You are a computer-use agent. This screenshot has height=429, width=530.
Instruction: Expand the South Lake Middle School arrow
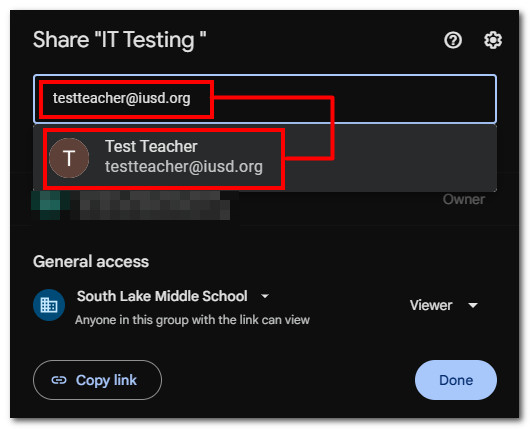tap(265, 296)
